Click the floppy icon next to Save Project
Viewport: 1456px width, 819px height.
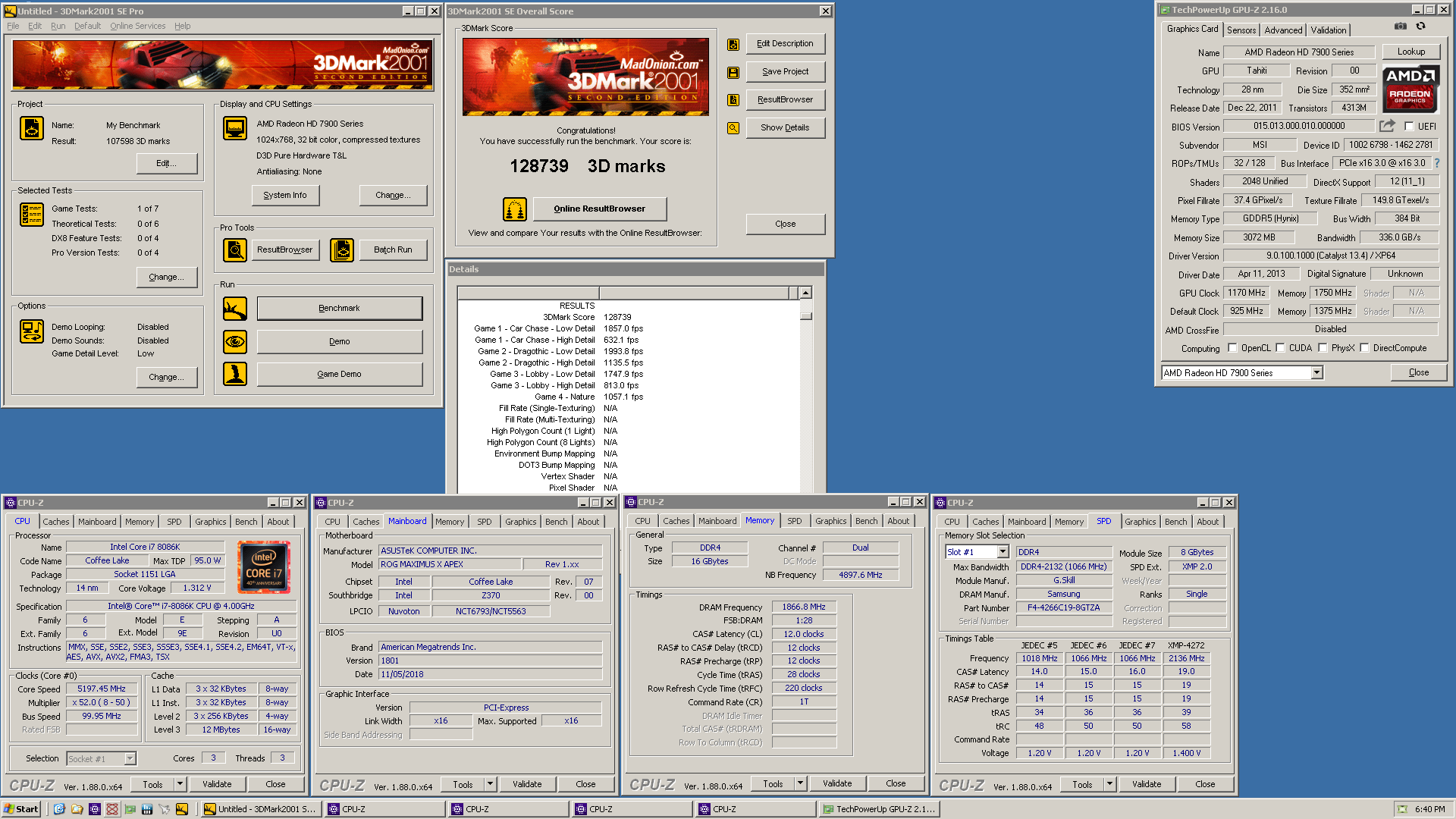coord(733,72)
